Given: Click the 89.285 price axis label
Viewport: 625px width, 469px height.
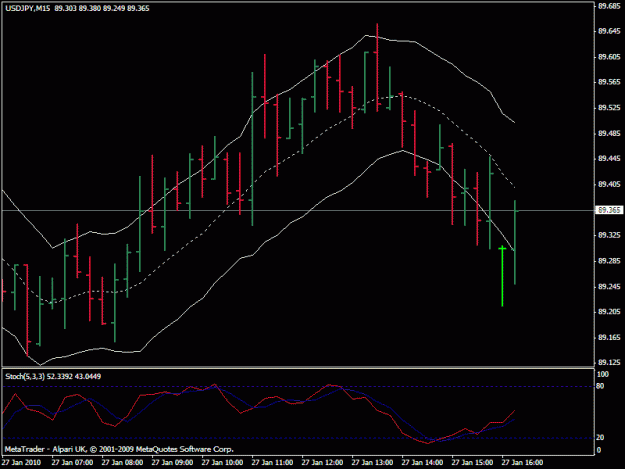Looking at the screenshot, I should 609,261.
